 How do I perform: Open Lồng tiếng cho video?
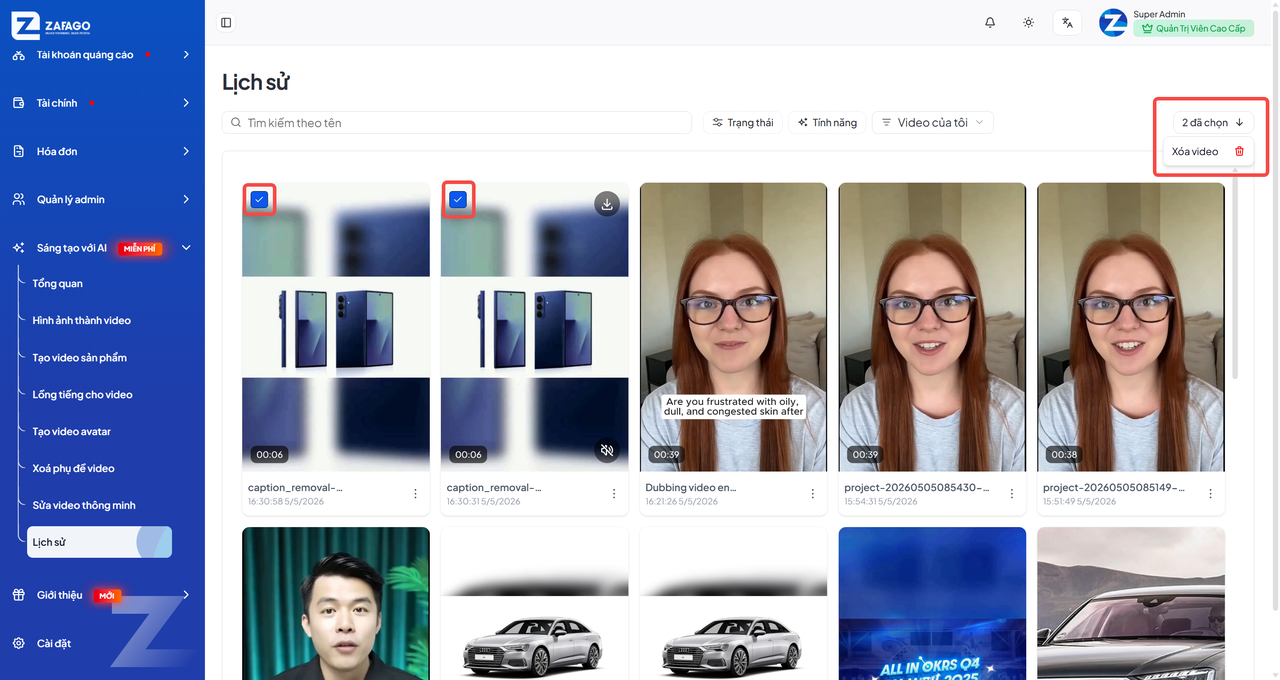tap(82, 394)
